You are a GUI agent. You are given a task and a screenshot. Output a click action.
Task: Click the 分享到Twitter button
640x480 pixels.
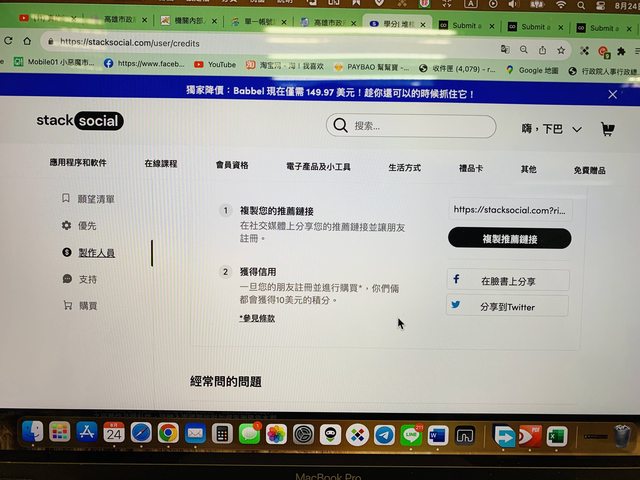508,307
